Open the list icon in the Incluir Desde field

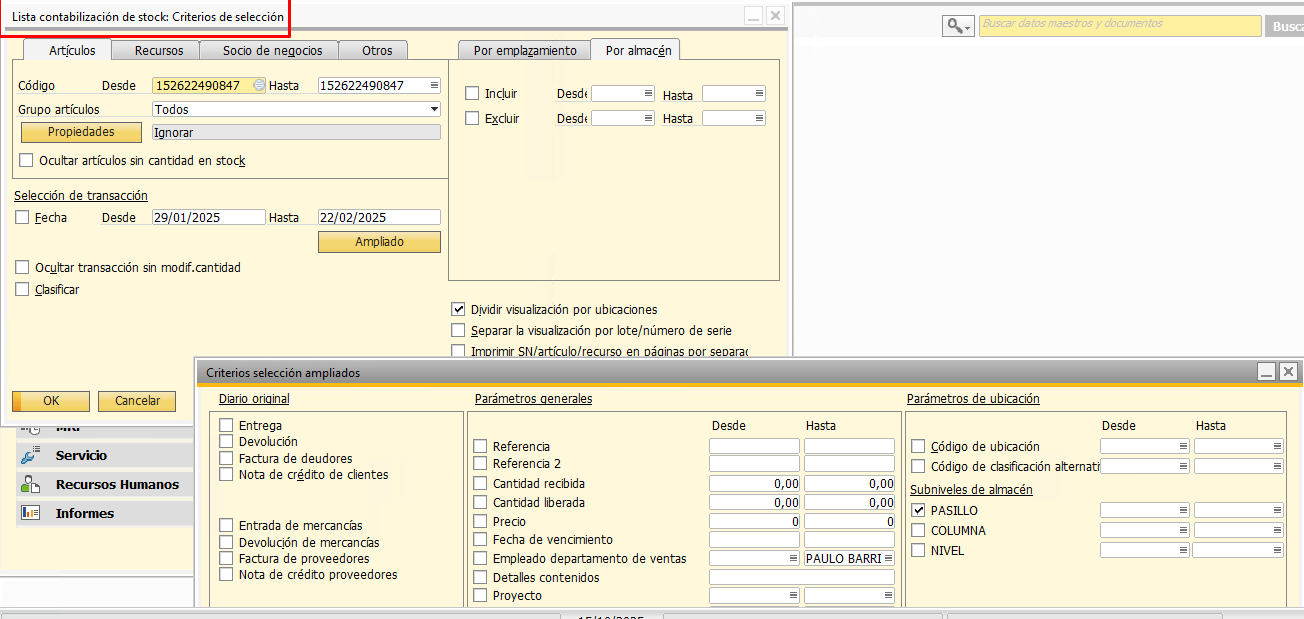click(x=648, y=93)
